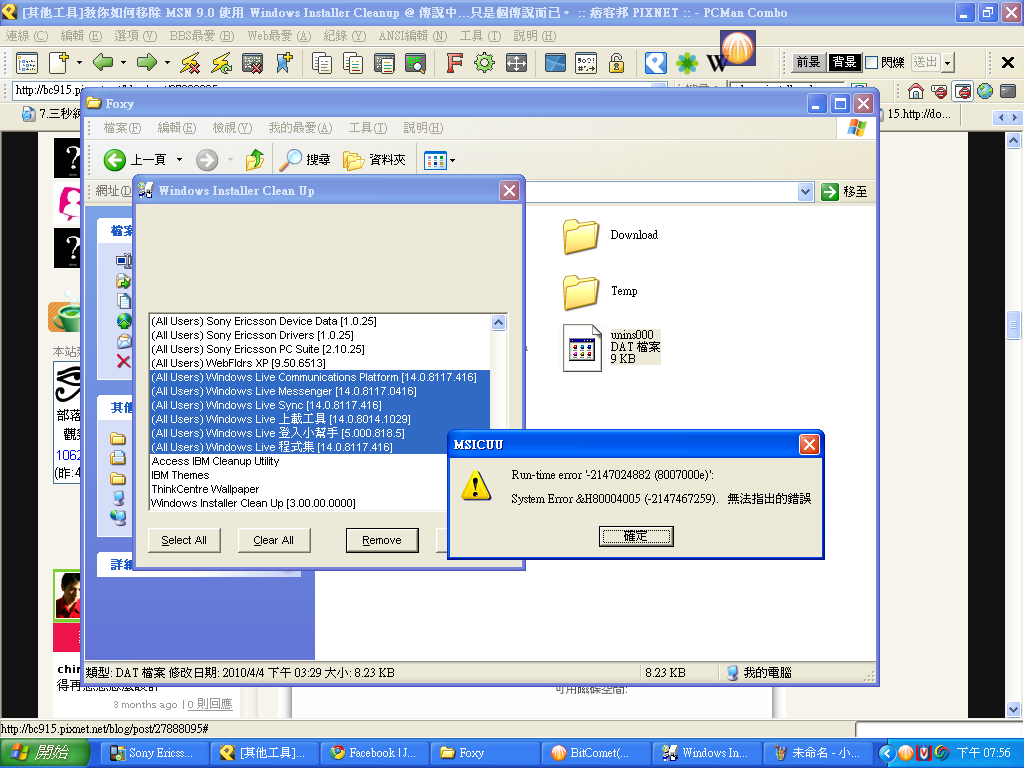Open the 工具 menu in Foxy window
Viewport: 1024px width, 768px height.
coord(368,128)
